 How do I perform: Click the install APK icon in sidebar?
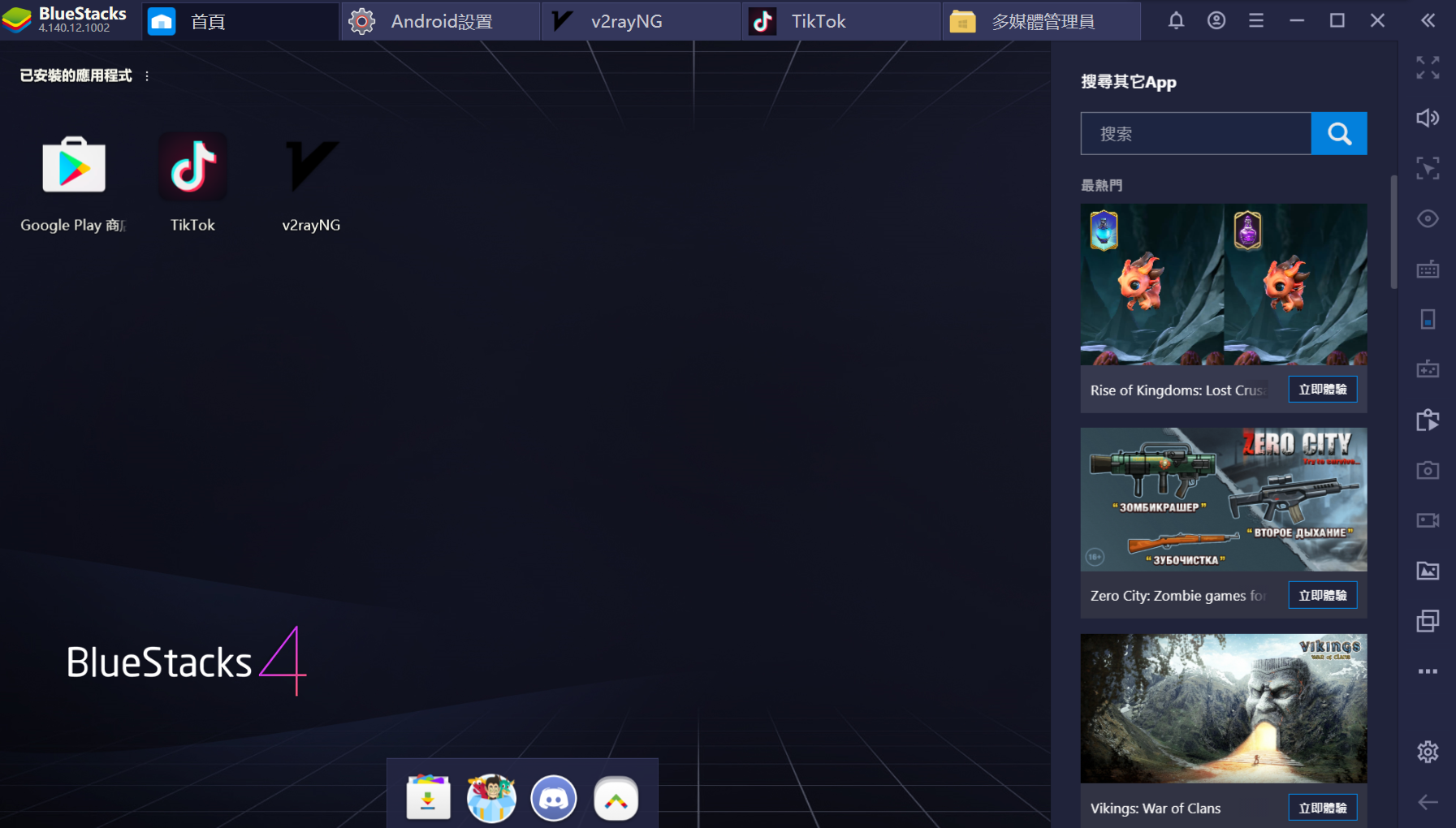click(x=1428, y=420)
